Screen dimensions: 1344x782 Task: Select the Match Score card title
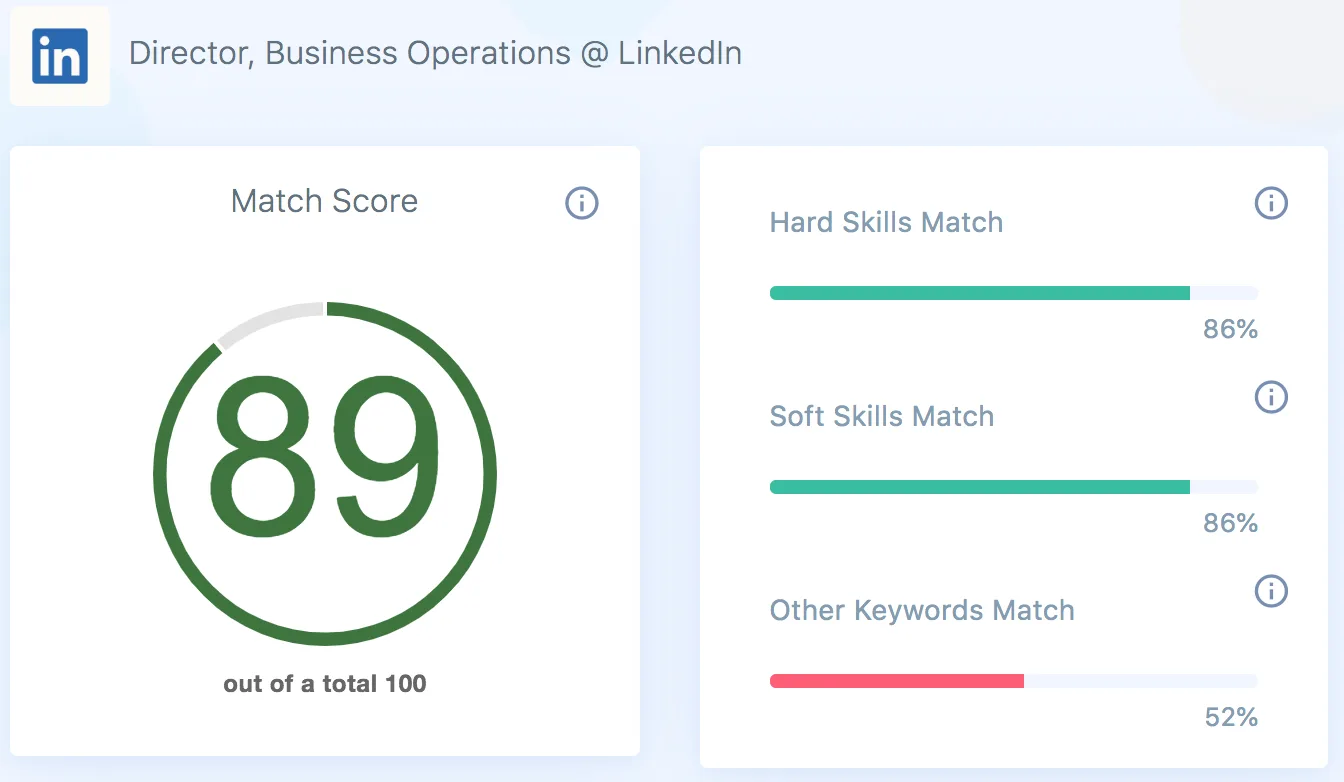pos(324,201)
